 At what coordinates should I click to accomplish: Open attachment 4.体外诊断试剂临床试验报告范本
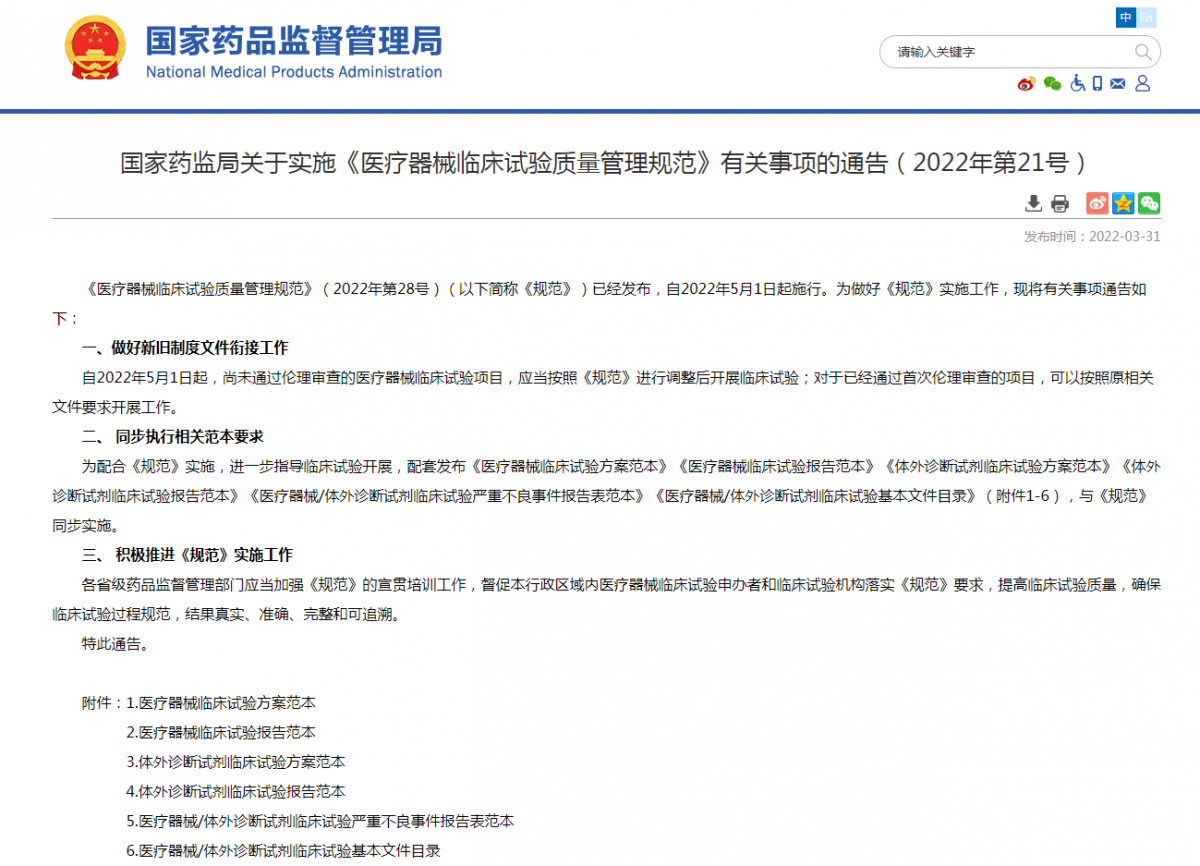tap(236, 792)
